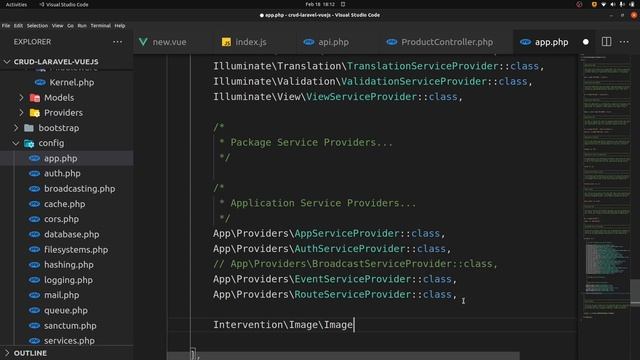
Task: Expand the Providers folder chevron
Action: 21,113
